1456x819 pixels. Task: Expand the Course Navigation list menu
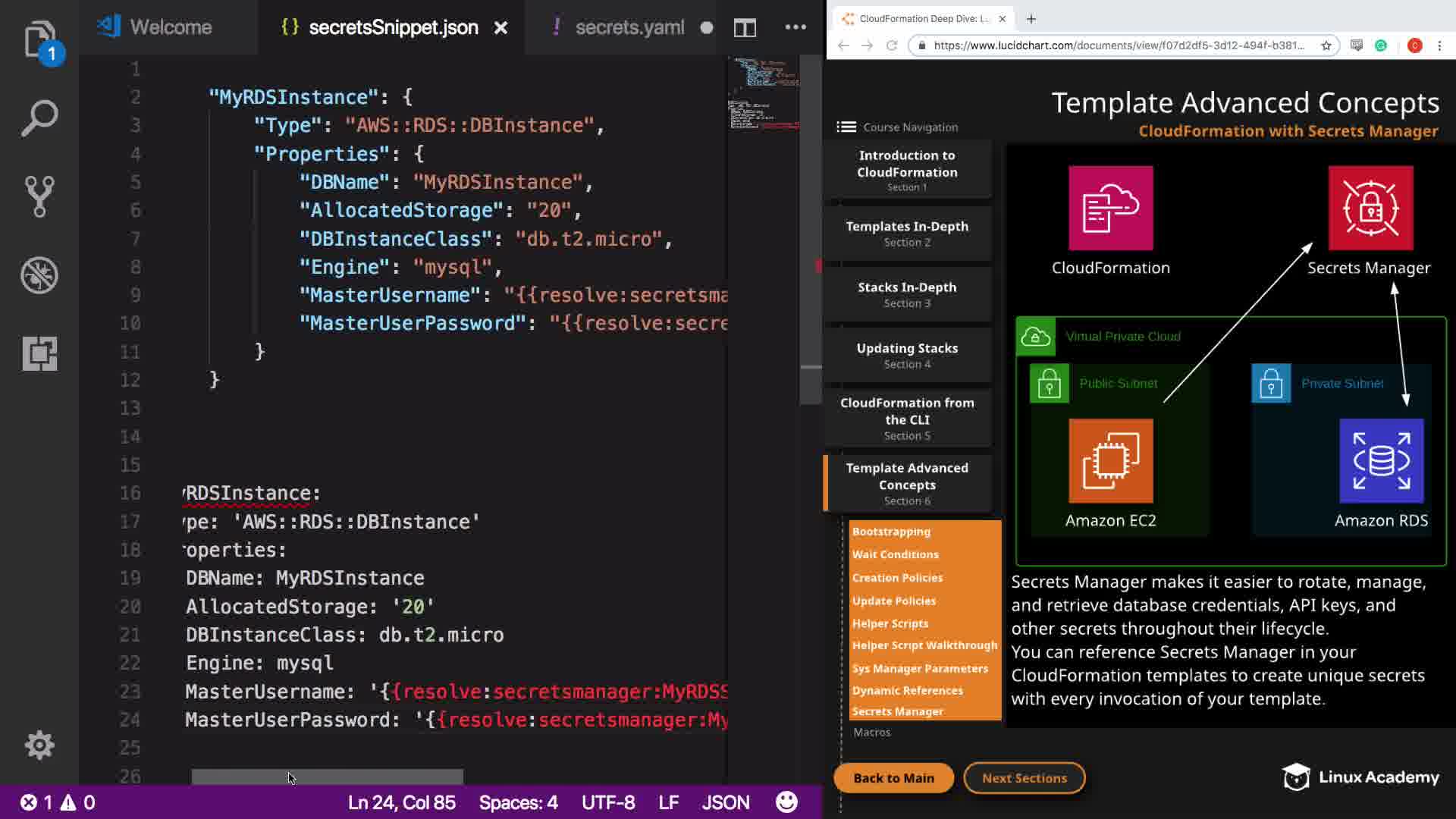846,127
